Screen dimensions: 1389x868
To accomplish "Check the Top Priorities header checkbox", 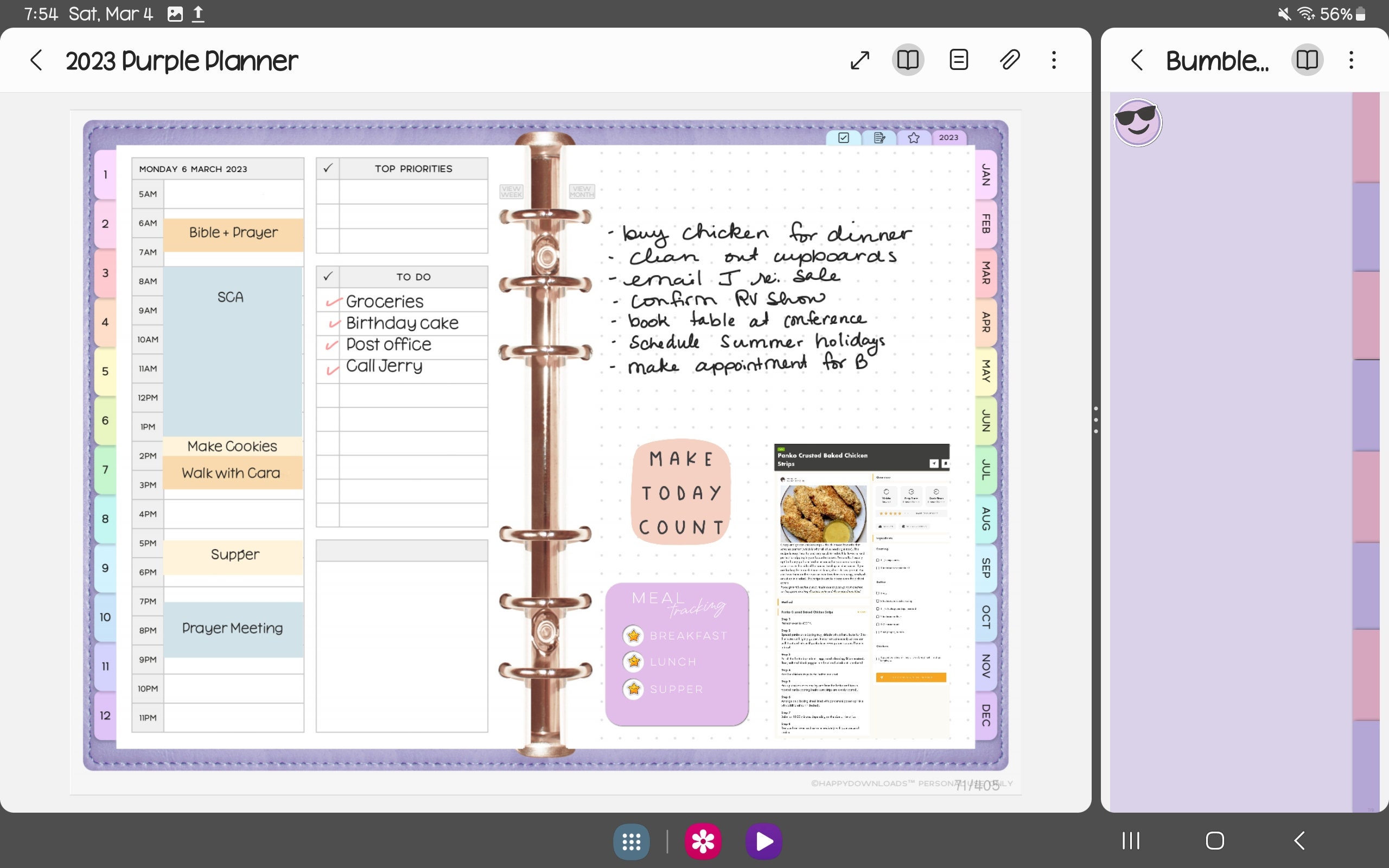I will (x=327, y=168).
